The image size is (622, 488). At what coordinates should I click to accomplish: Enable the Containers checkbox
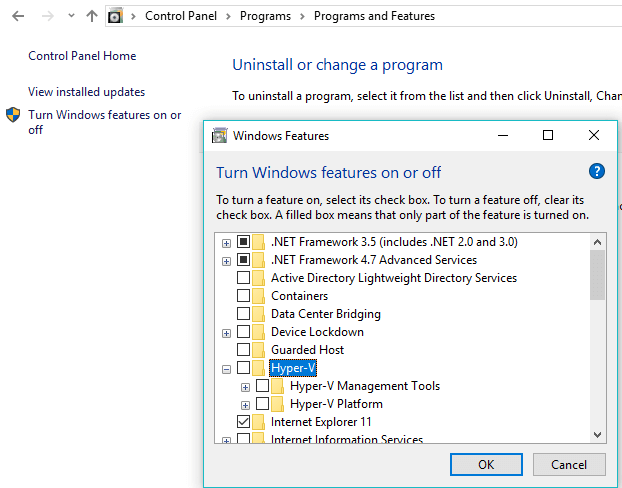pyautogui.click(x=243, y=295)
